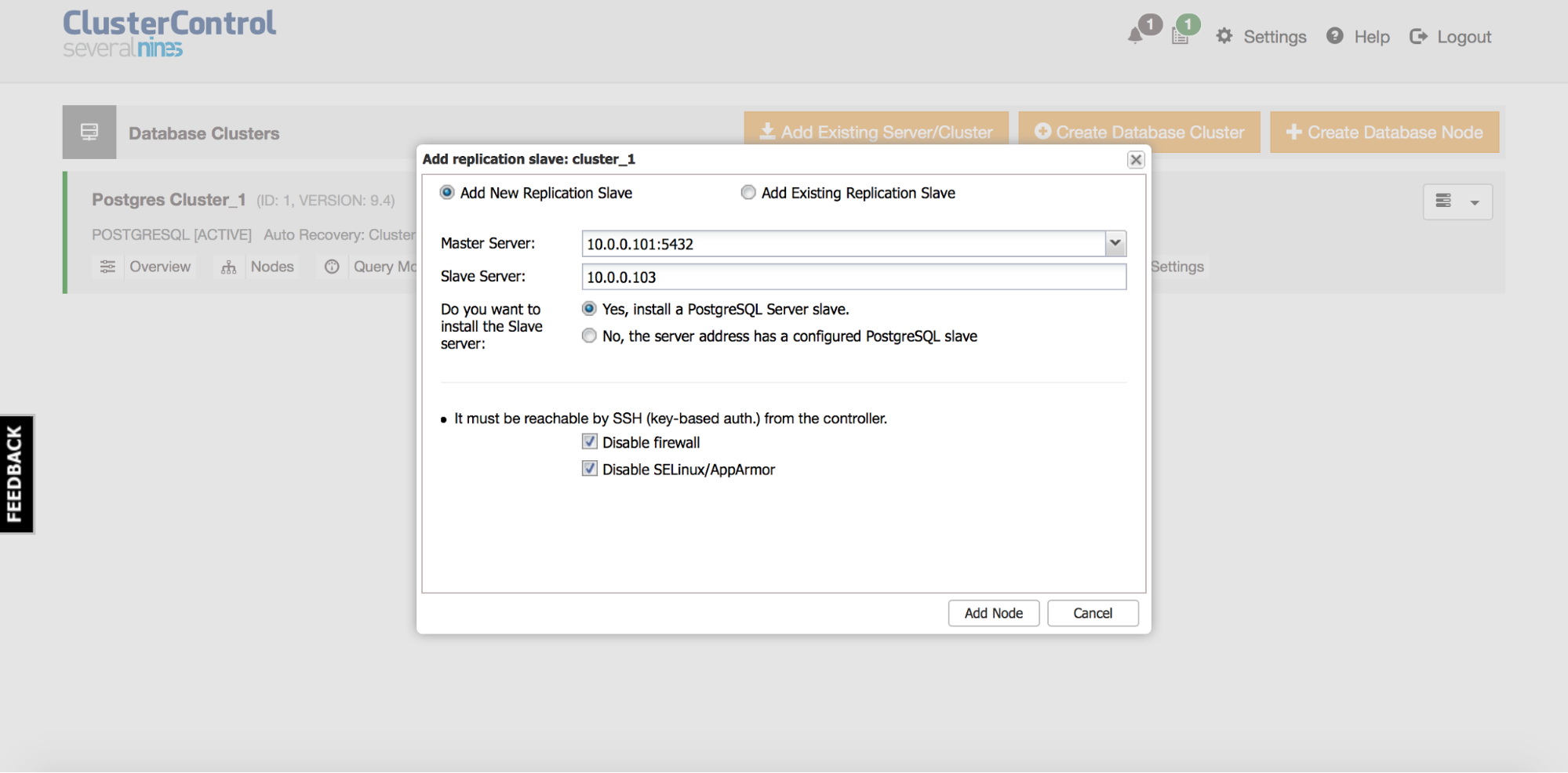This screenshot has width=1568, height=773.
Task: Click the Logout link
Action: click(x=1464, y=37)
